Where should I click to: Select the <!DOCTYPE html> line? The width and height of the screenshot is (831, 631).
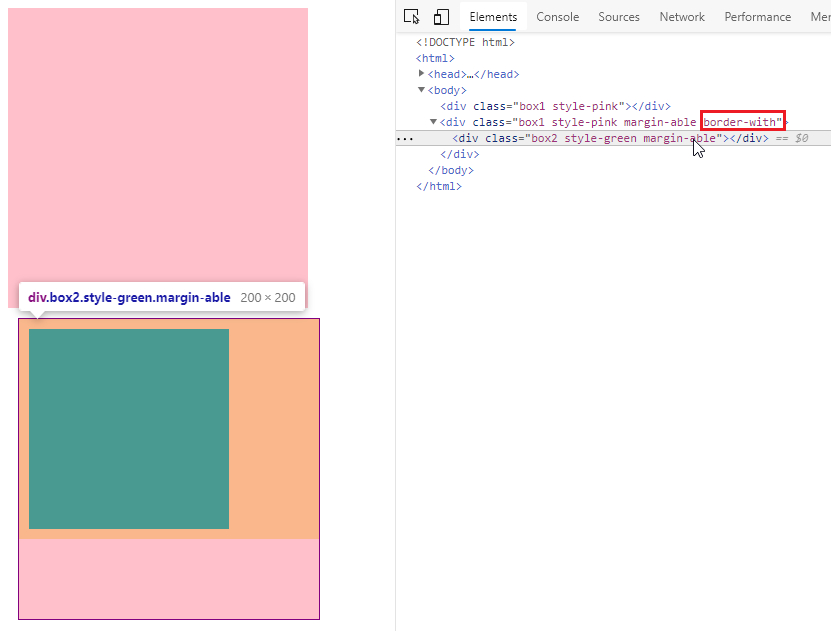click(465, 42)
